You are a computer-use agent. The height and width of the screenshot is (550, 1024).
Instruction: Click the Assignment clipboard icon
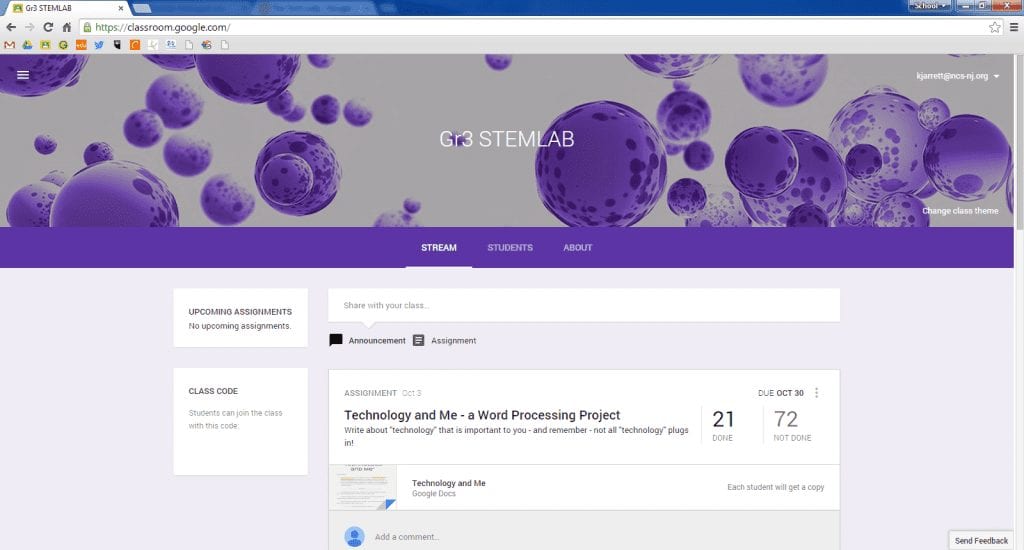tap(419, 340)
